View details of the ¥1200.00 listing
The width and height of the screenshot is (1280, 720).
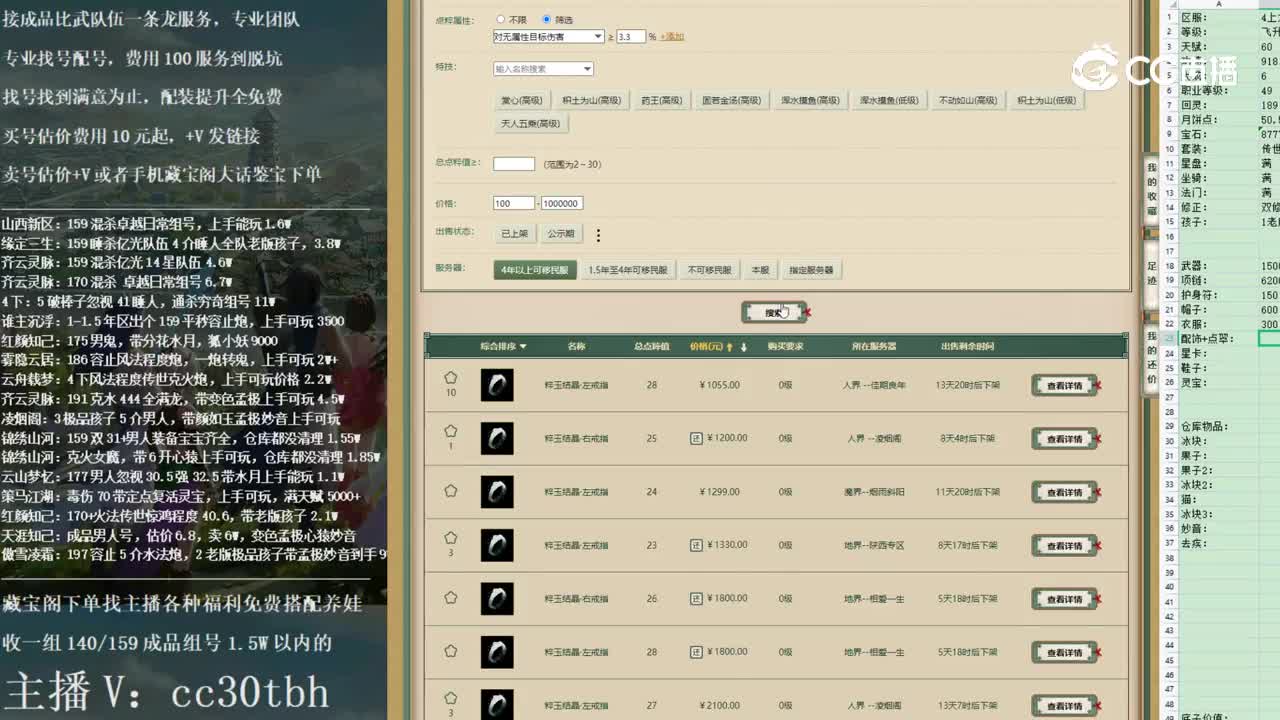(x=1064, y=439)
